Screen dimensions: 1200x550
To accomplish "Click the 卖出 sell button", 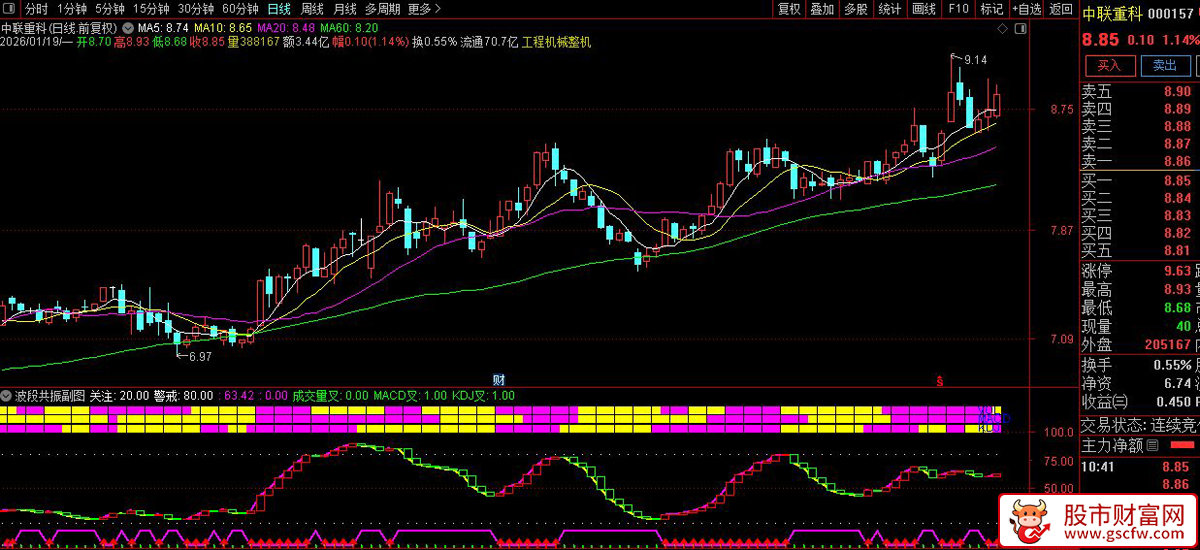I will point(1164,66).
